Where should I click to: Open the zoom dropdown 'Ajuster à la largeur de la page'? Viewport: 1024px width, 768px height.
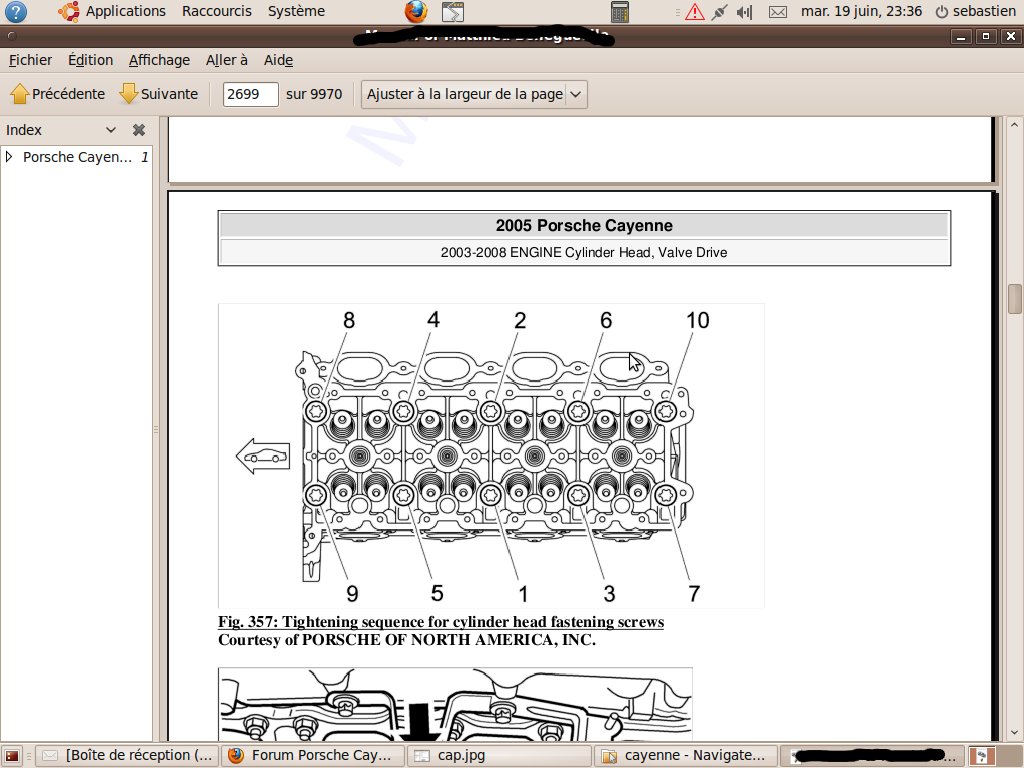(474, 94)
